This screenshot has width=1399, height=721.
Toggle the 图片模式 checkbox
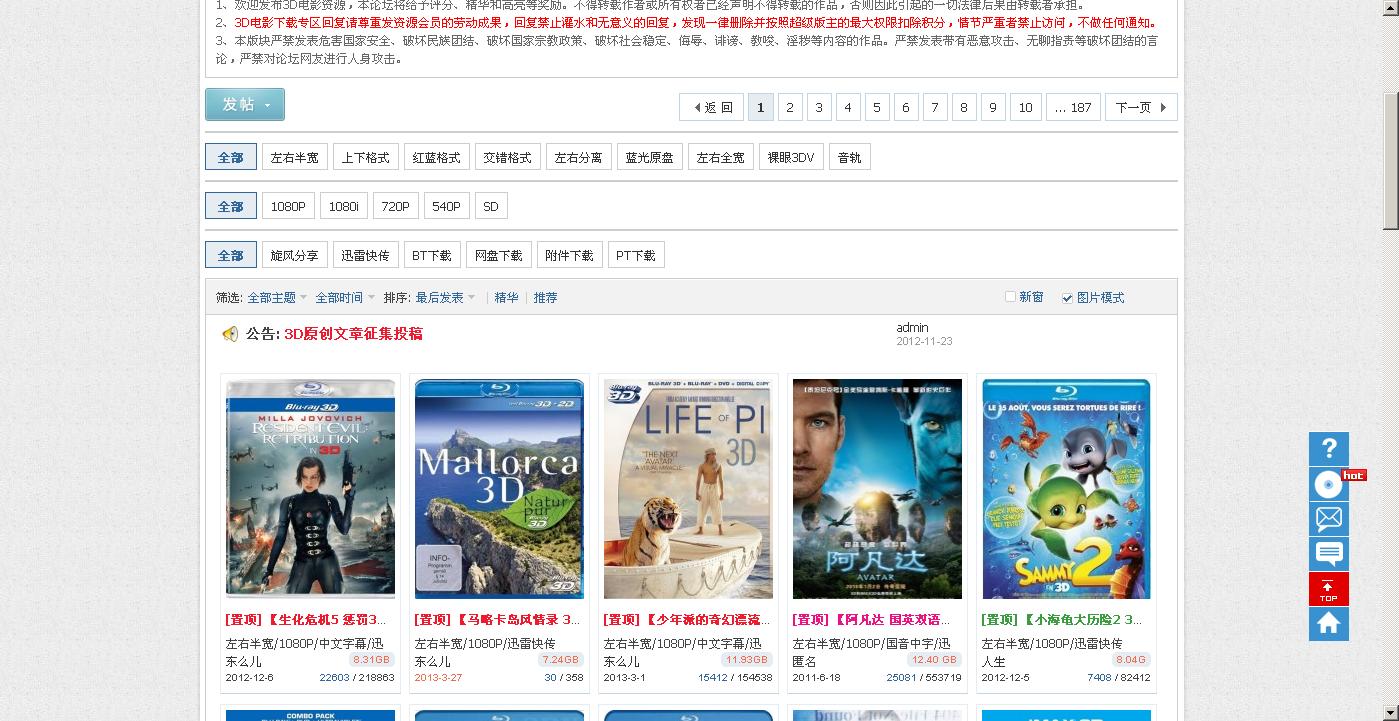[1067, 298]
